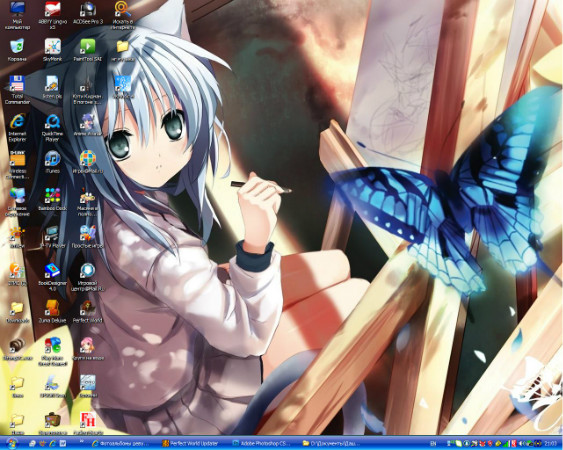This screenshot has width=563, height=450.
Task: Open the Zuma Deluxe shortcut
Action: (x=52, y=311)
